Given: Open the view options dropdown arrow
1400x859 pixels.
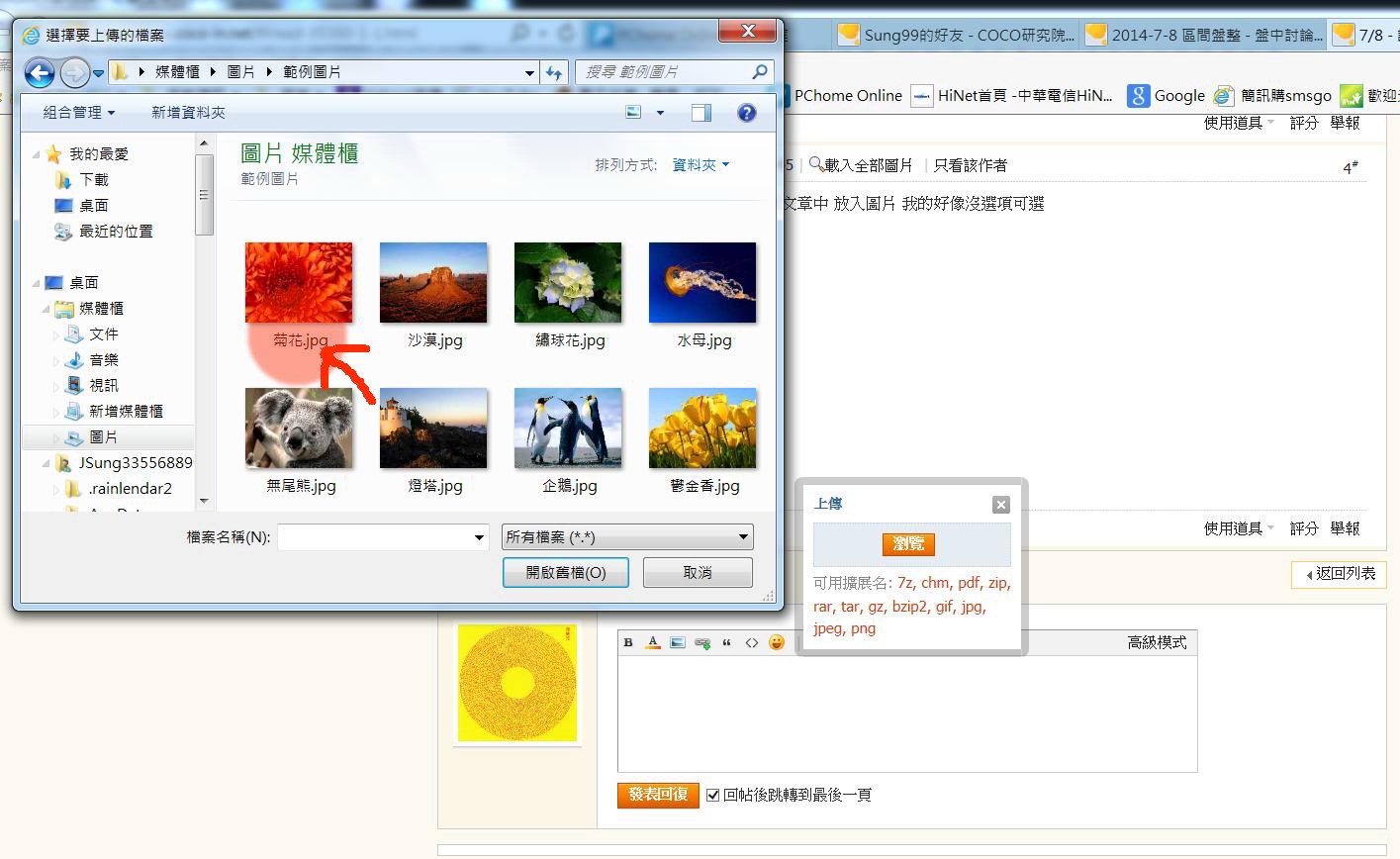Looking at the screenshot, I should tap(660, 113).
